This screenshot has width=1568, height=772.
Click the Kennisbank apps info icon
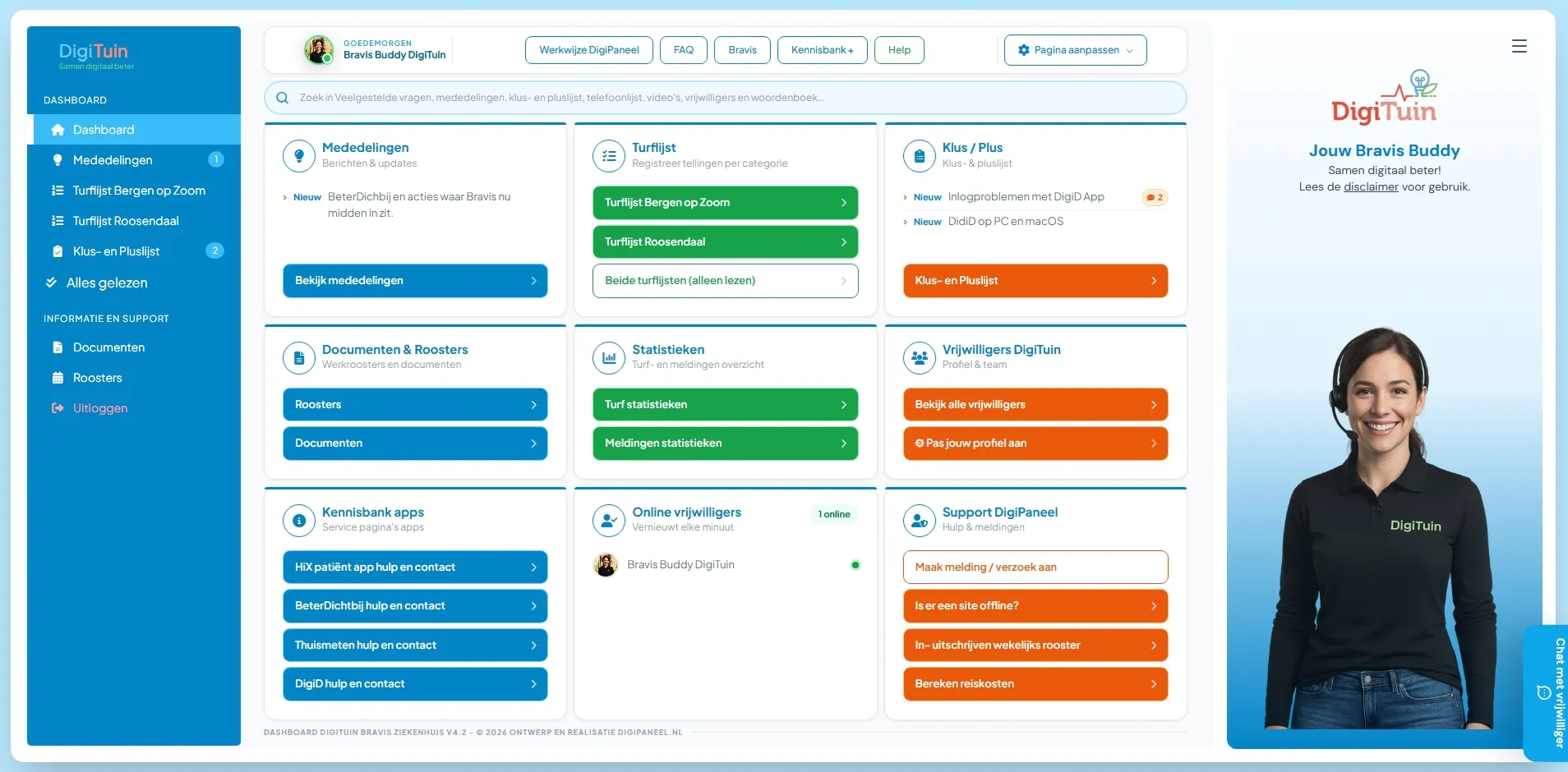(x=299, y=520)
